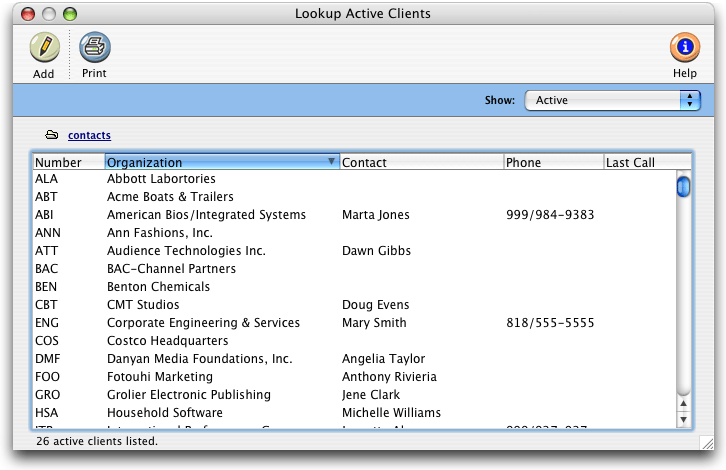Select Danyan Media Foundations, Inc.

tap(355, 359)
